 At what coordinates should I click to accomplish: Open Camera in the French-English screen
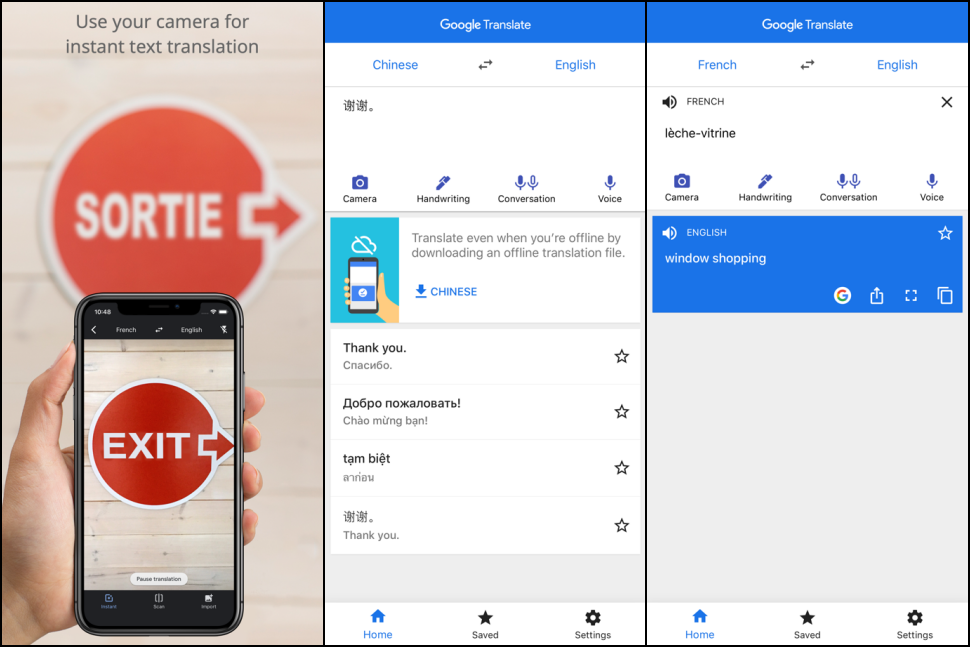click(681, 187)
